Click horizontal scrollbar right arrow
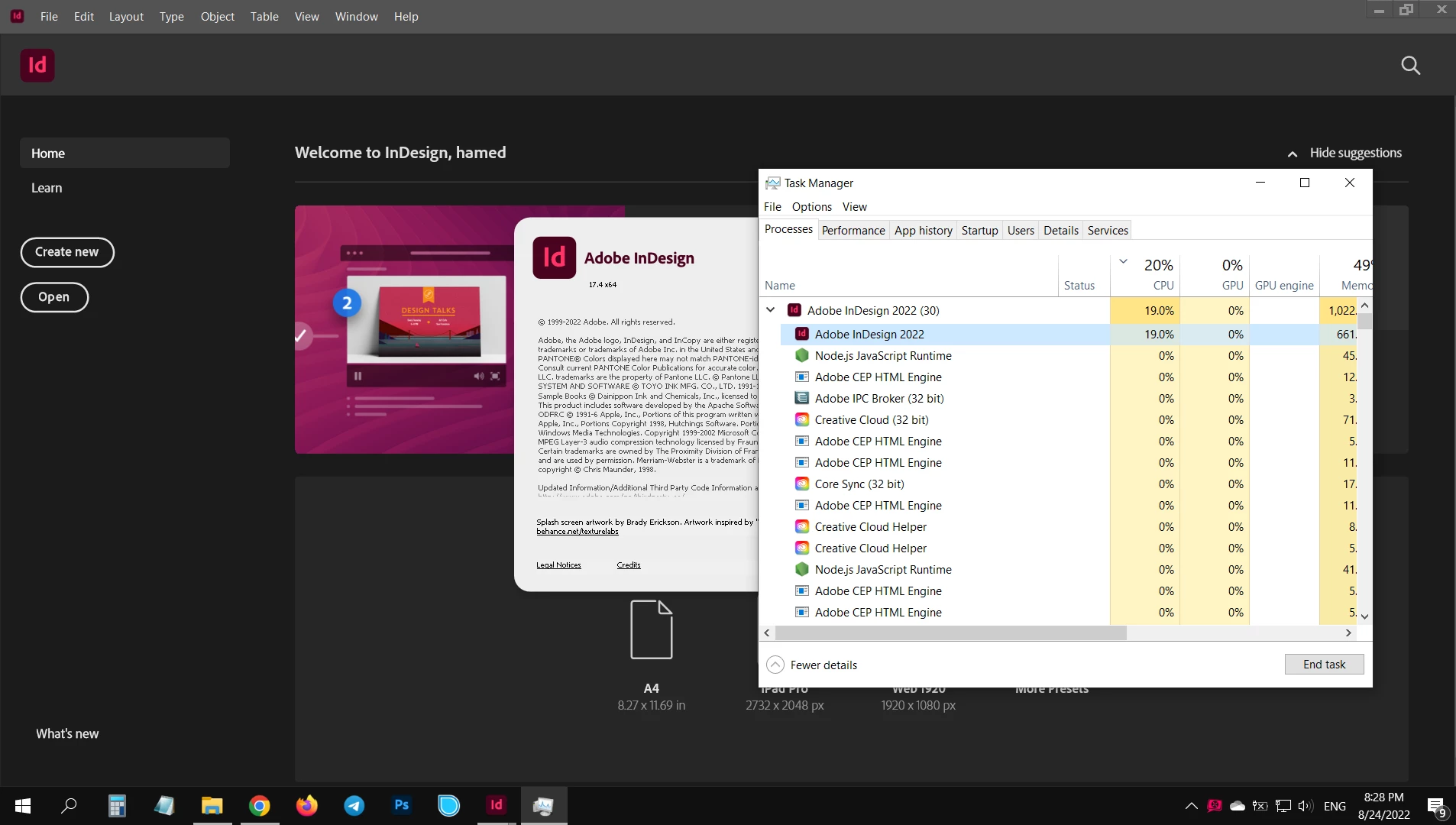1456x825 pixels. (x=1348, y=632)
